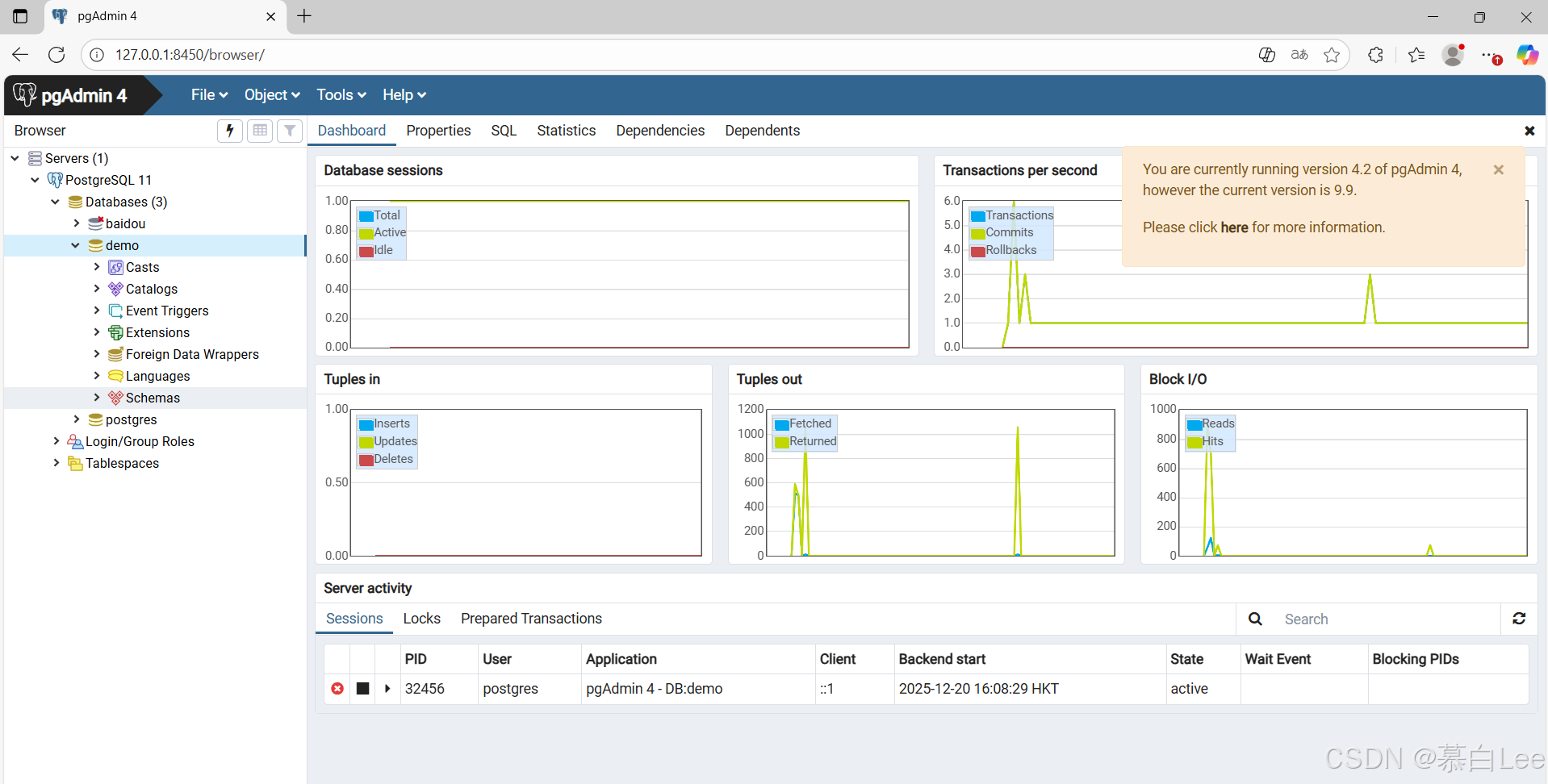Collapse the PostgreSQL 11 node
The height and width of the screenshot is (784, 1548).
coord(36,180)
